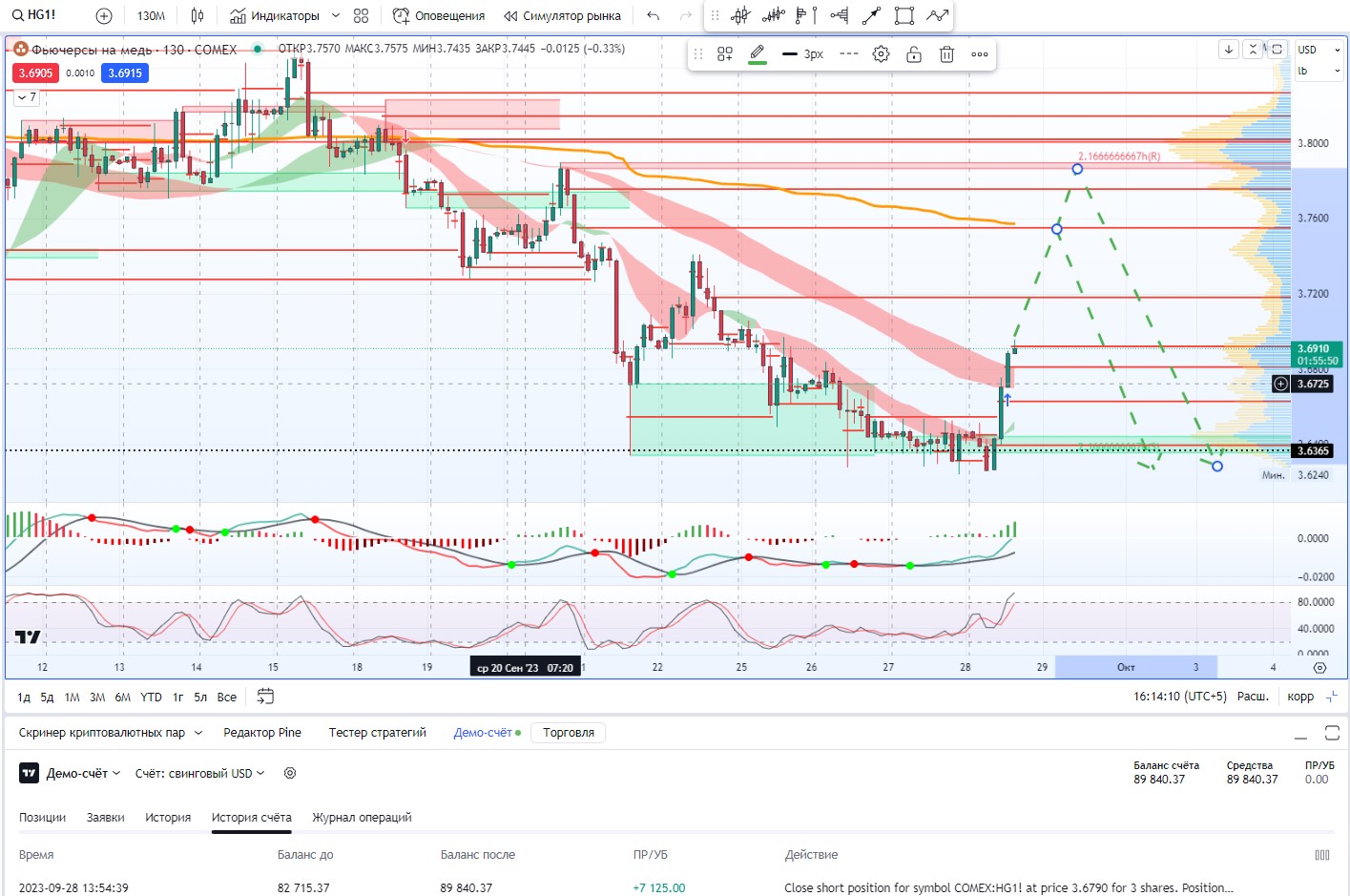
Task: Move pane down arrow button
Action: point(1229,49)
